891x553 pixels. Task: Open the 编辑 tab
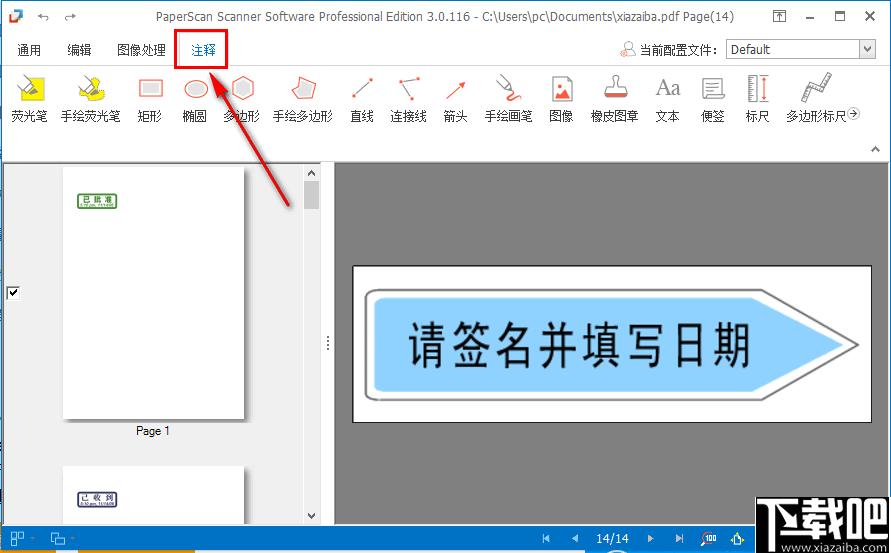coord(79,50)
